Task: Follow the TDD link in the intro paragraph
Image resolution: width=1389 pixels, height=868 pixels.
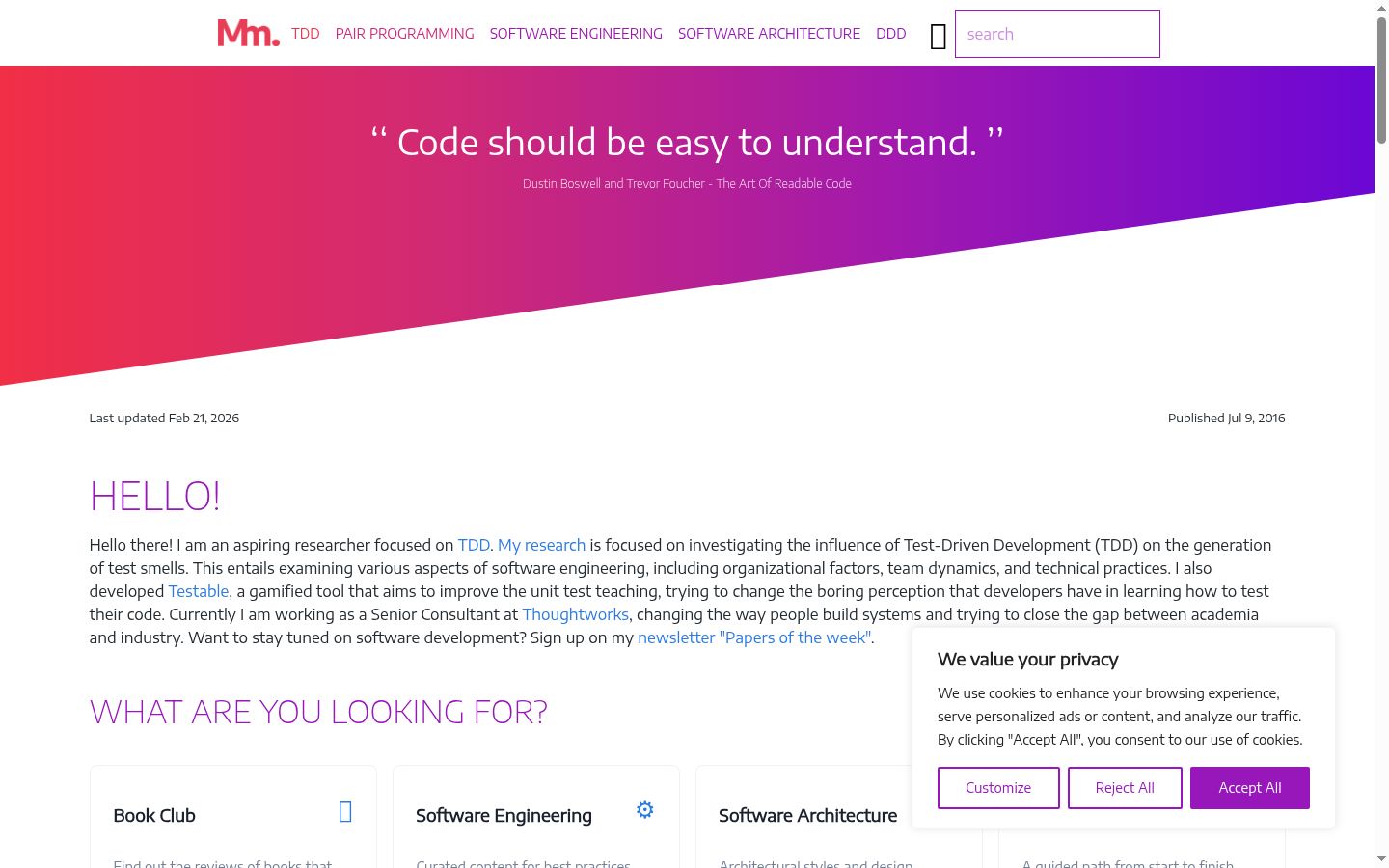Action: coord(474,545)
